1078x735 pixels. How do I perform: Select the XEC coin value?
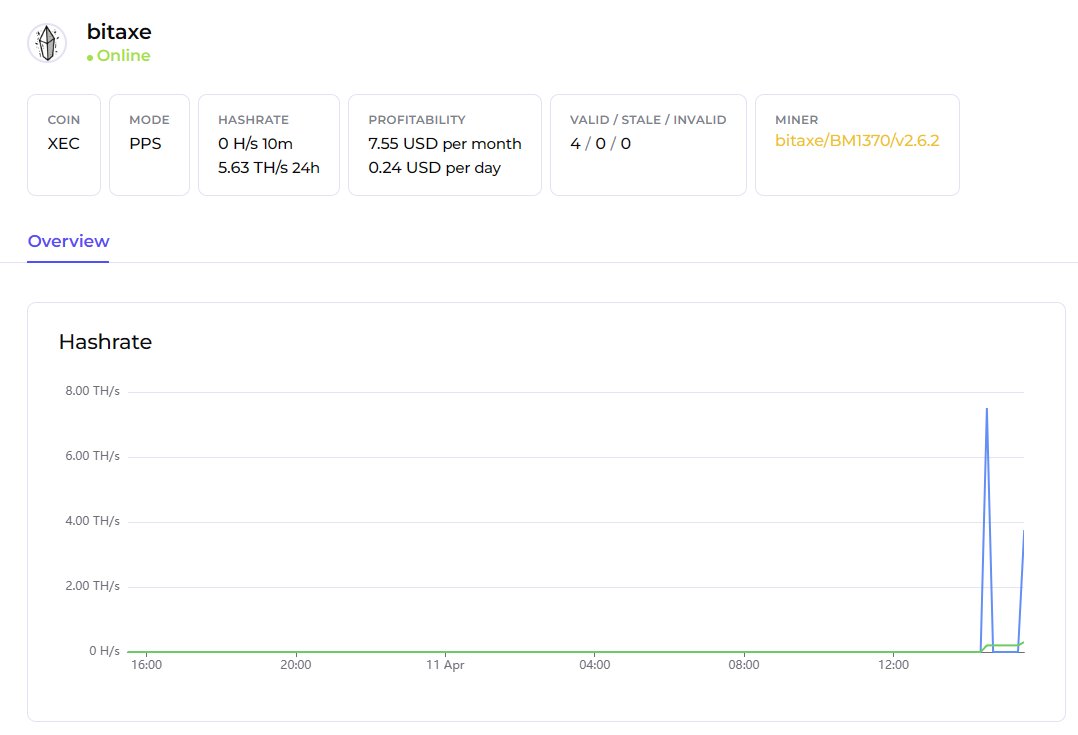click(x=63, y=144)
